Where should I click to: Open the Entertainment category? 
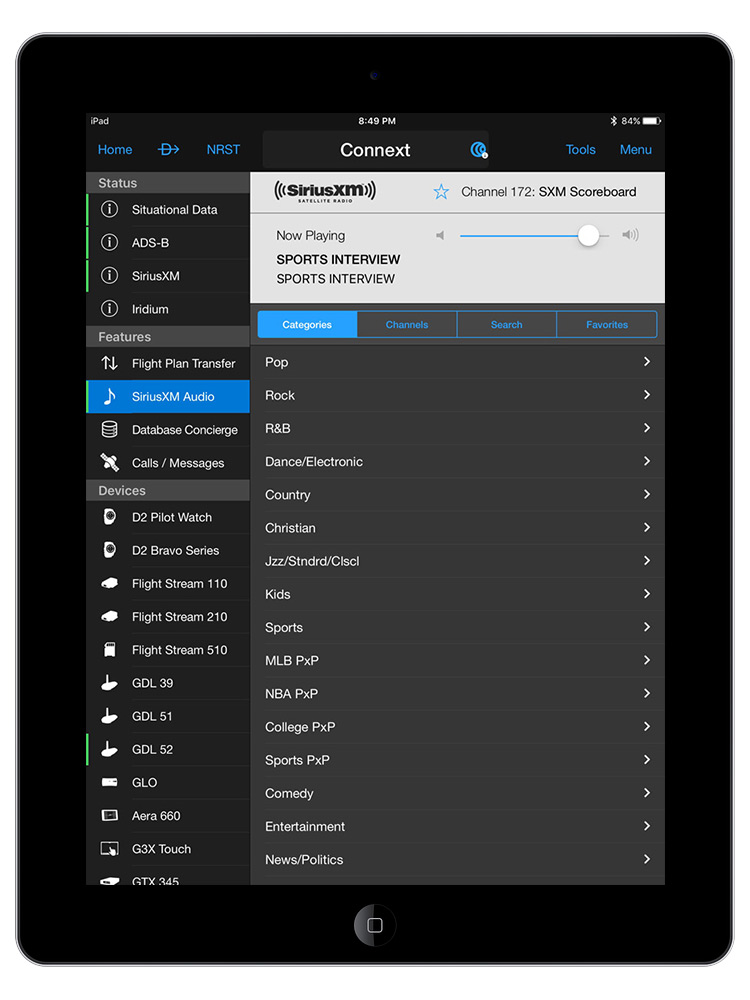(457, 827)
